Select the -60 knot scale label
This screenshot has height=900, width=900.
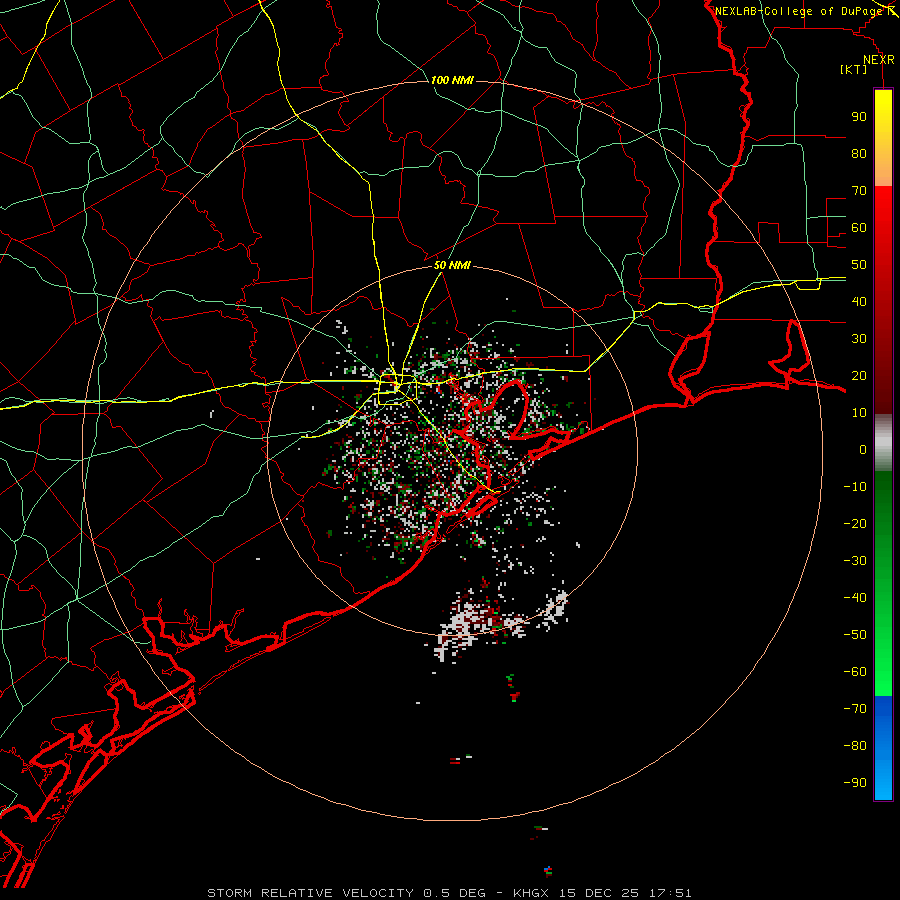click(x=855, y=672)
